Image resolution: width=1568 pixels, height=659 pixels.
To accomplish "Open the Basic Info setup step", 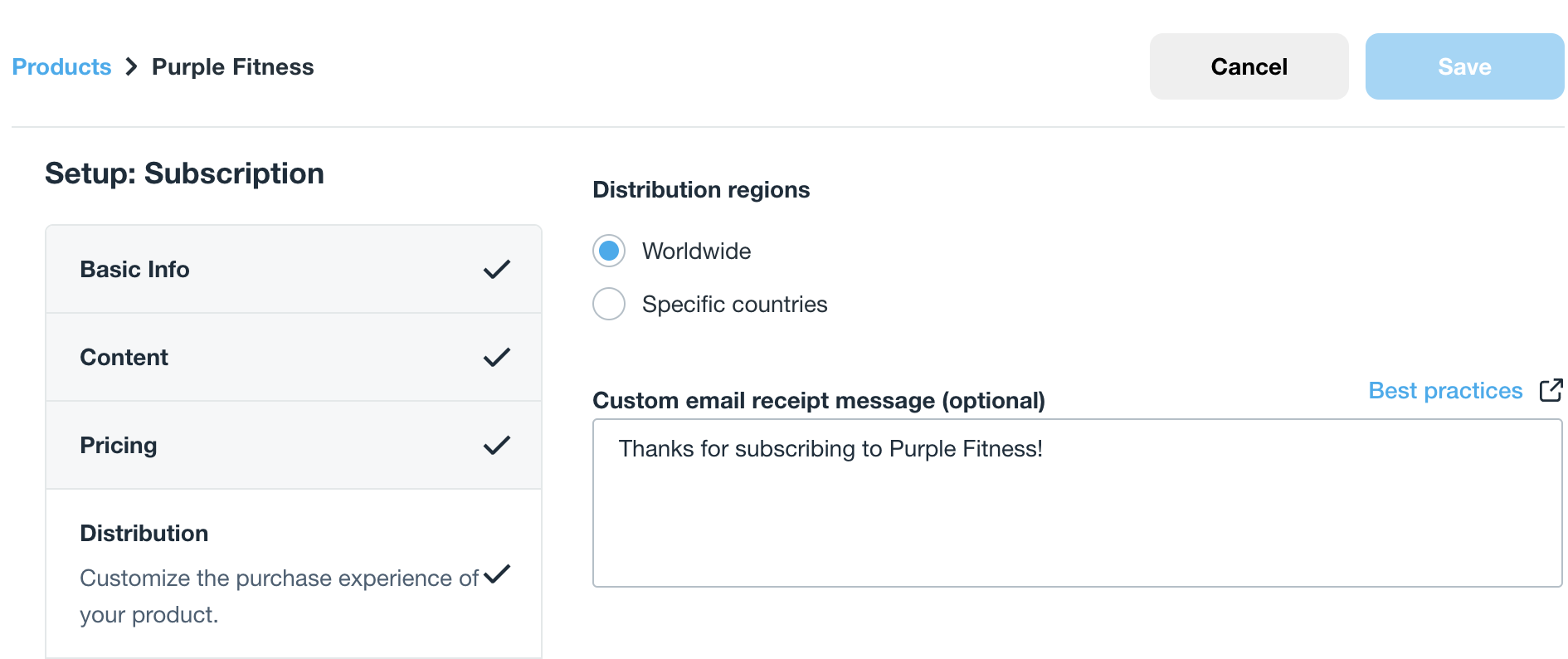I will (x=294, y=269).
